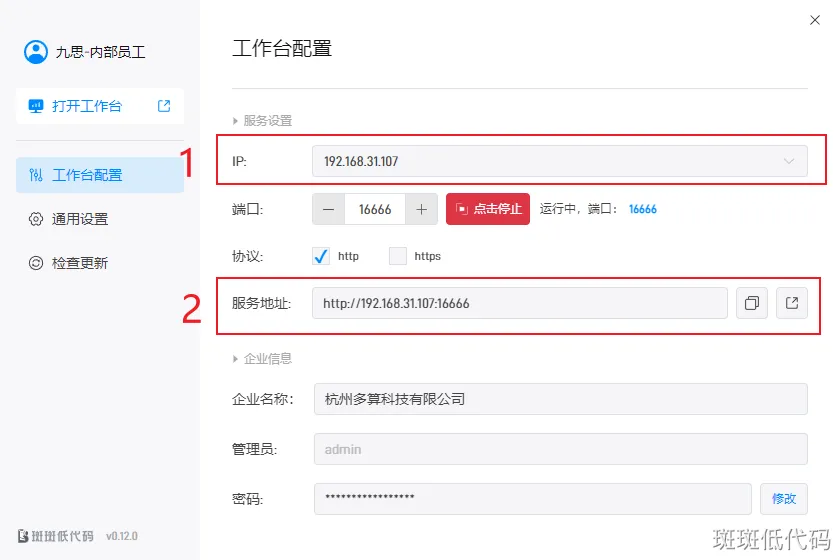Open the IP address dropdown
Screen dimensions: 840x560
coord(560,160)
